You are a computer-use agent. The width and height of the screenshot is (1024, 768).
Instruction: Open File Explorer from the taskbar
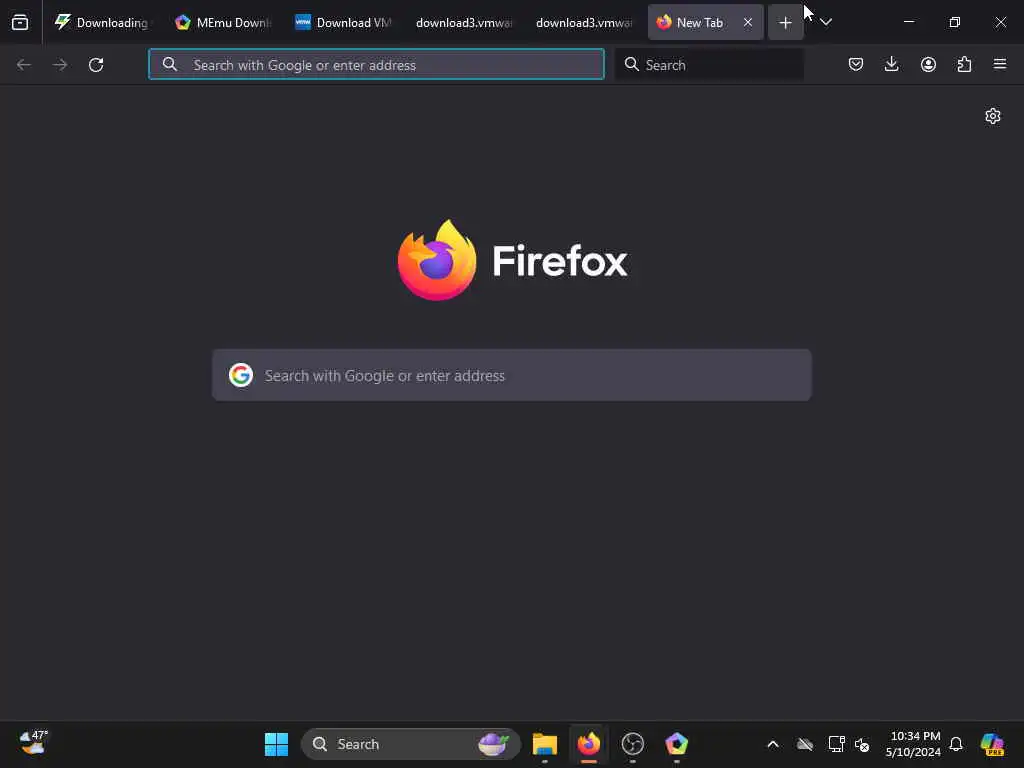pyautogui.click(x=545, y=744)
